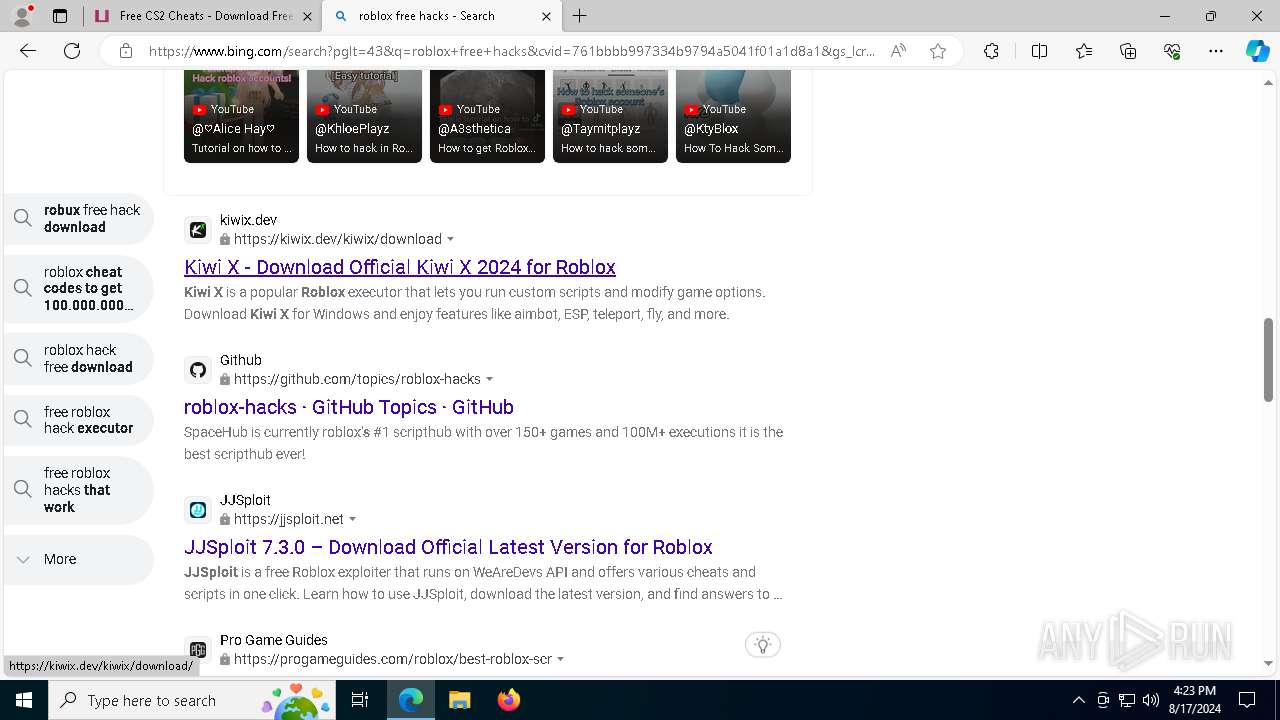The image size is (1280, 720).
Task: Click the taskbar search box
Action: point(192,700)
